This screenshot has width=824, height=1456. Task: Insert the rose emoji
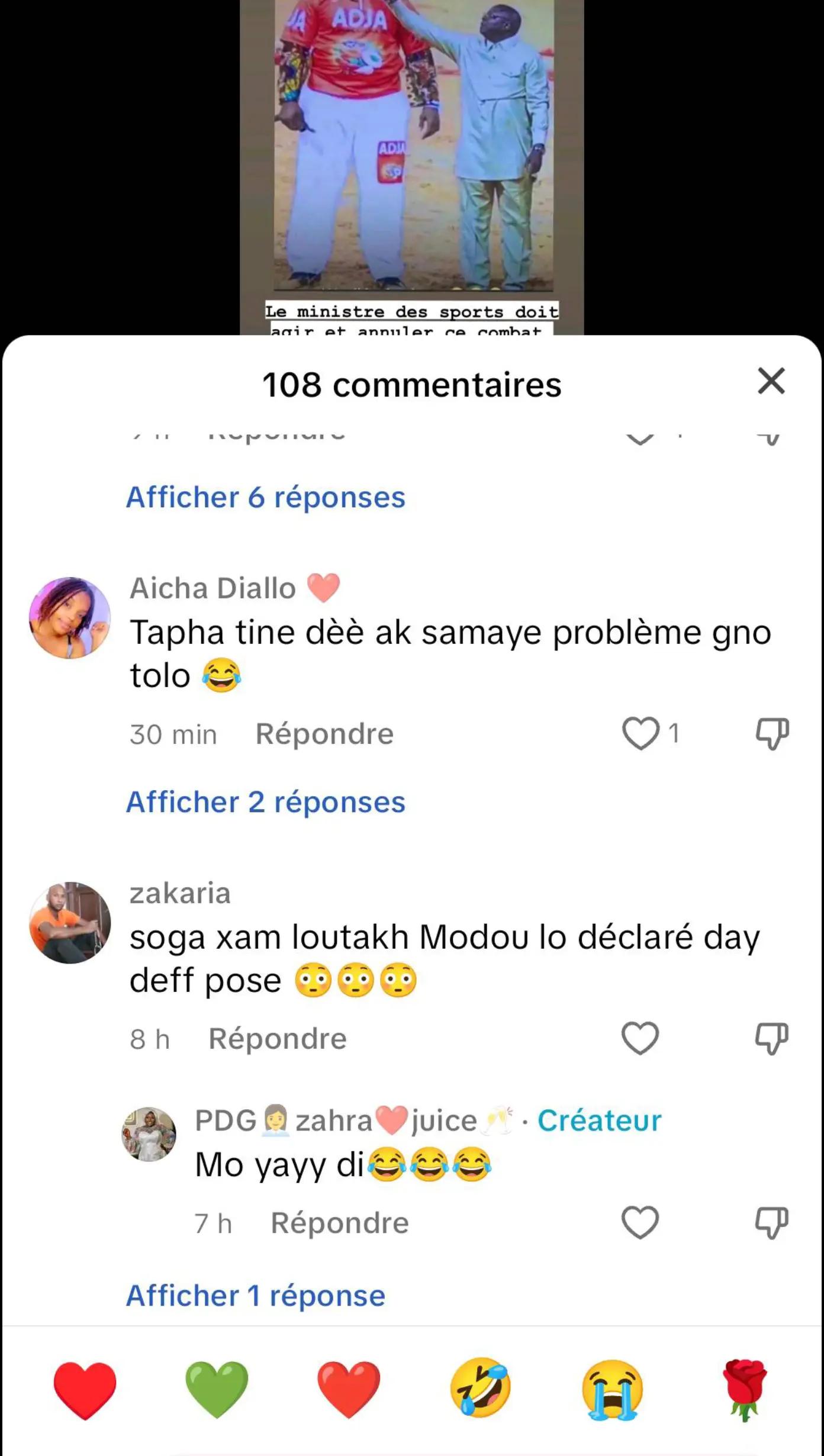[x=744, y=1389]
